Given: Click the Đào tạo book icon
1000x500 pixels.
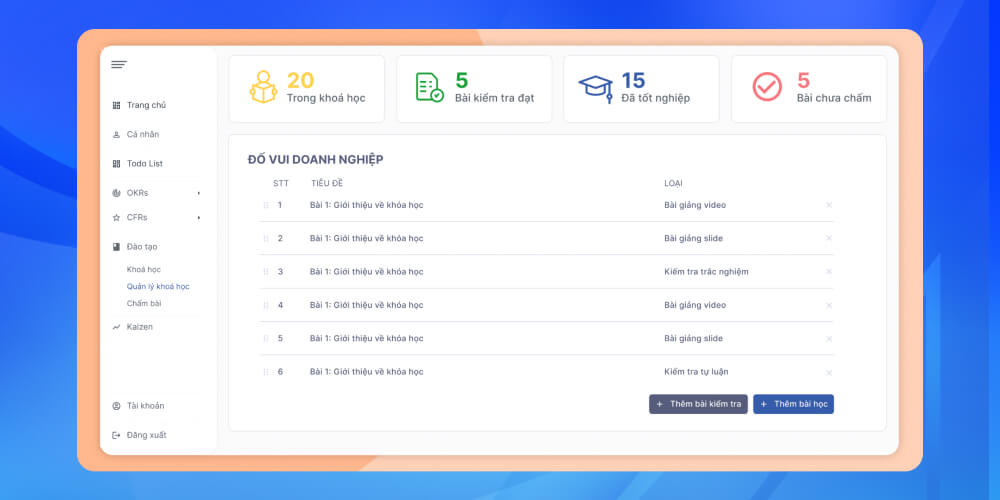Looking at the screenshot, I should (x=116, y=247).
